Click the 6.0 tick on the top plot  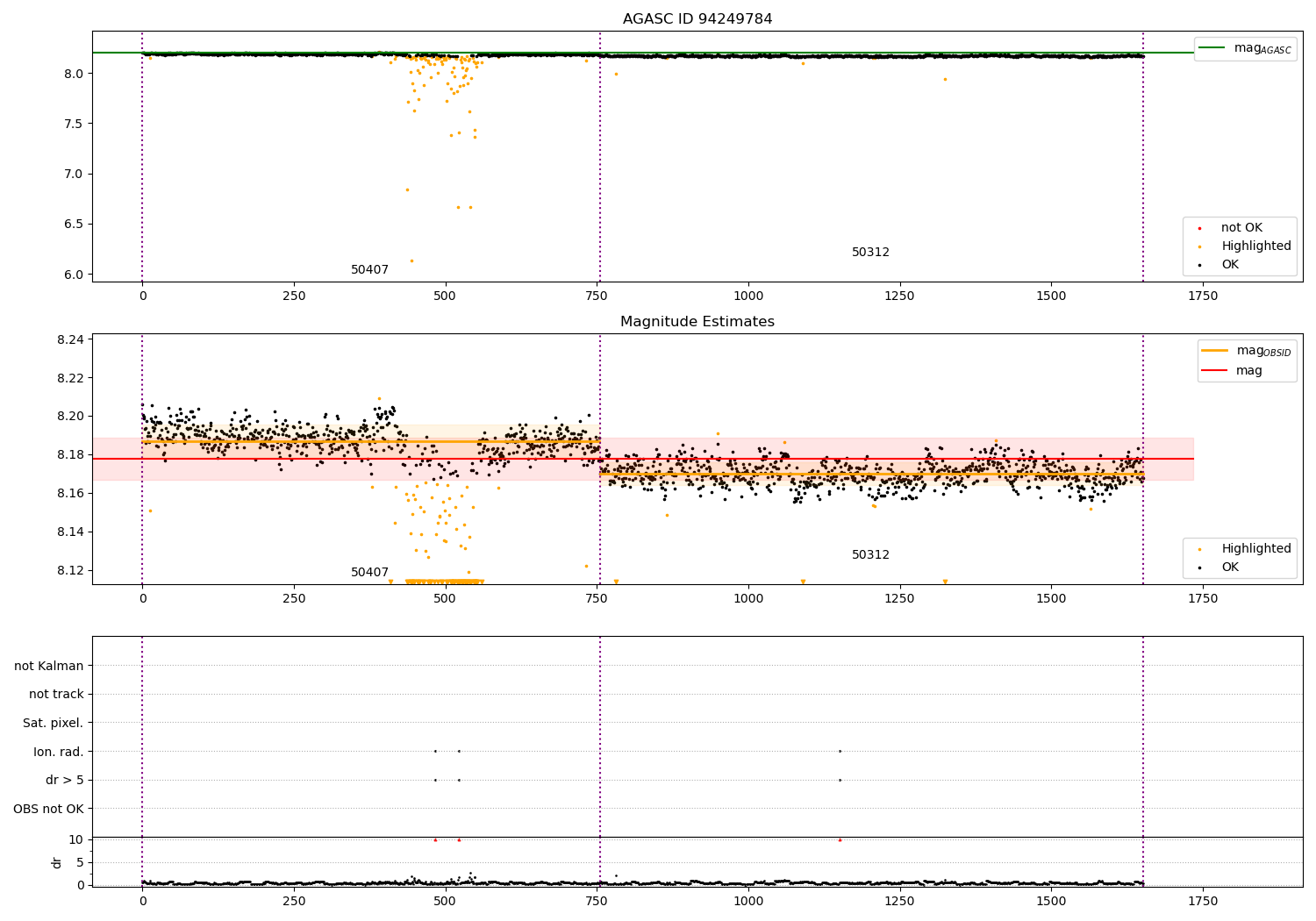[73, 275]
